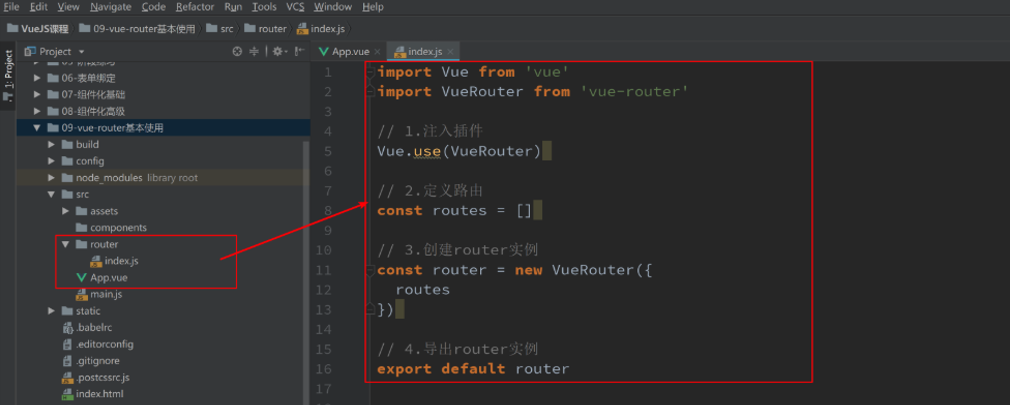Open the Refactor menu

[x=195, y=7]
